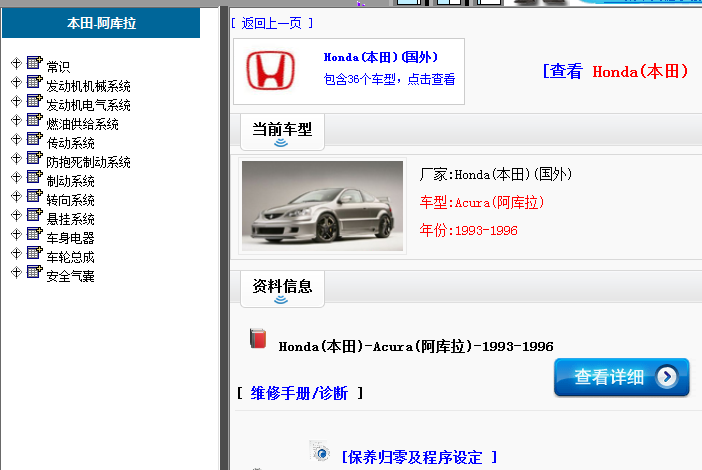
Task: Expand the 防抱死制动系统 tree node
Action: (16, 158)
